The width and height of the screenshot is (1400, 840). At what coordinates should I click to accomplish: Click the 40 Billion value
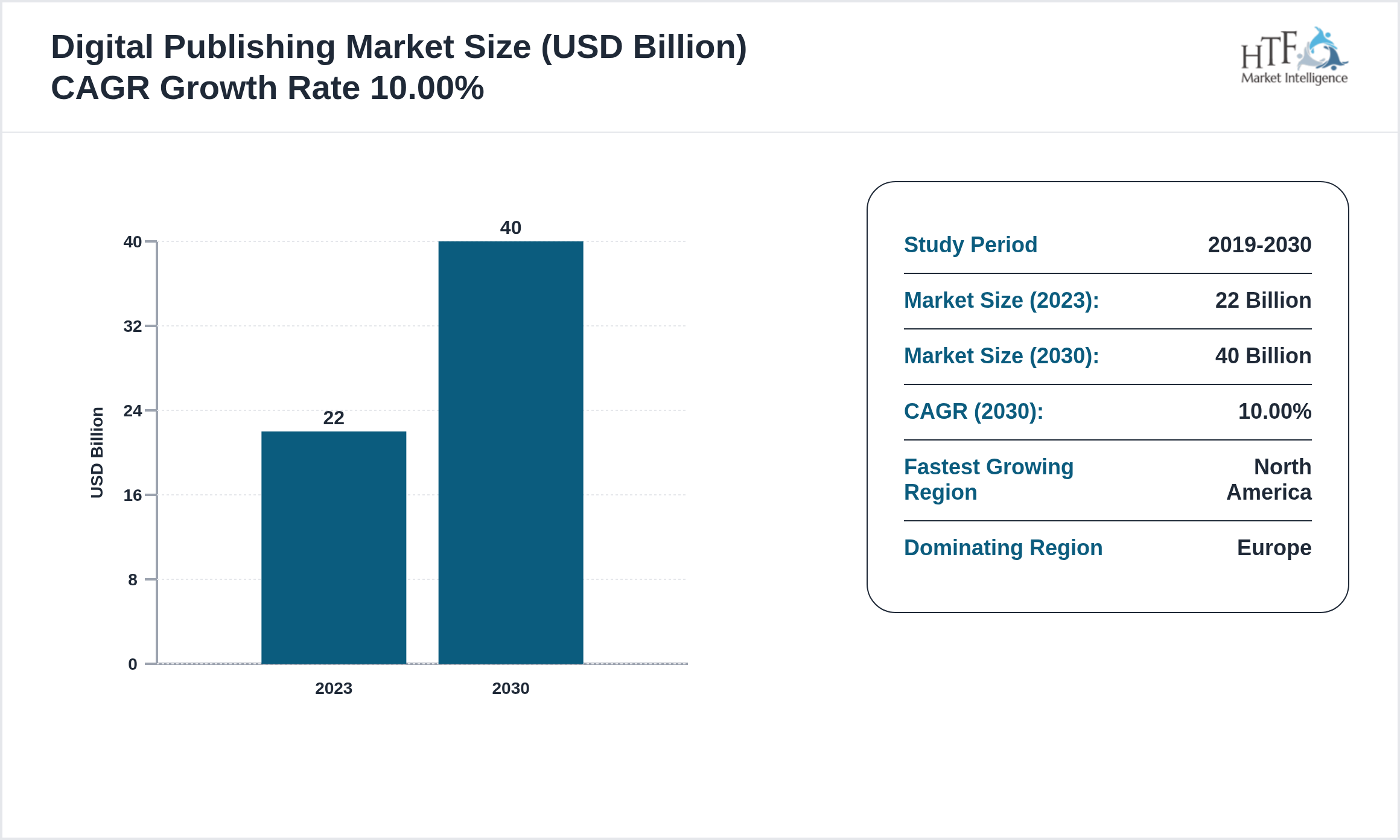[x=1265, y=356]
